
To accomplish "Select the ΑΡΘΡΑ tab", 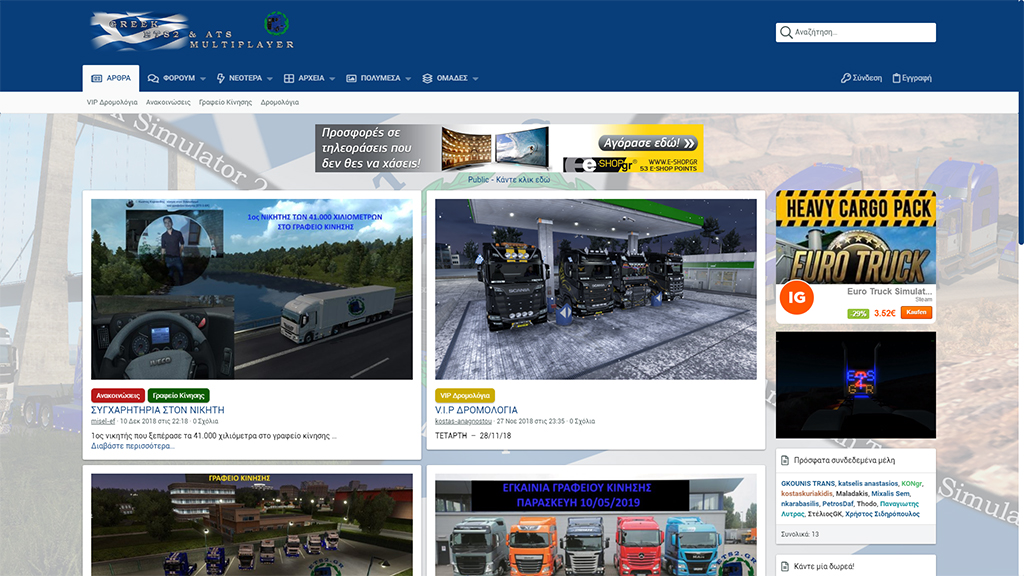I will pos(111,78).
